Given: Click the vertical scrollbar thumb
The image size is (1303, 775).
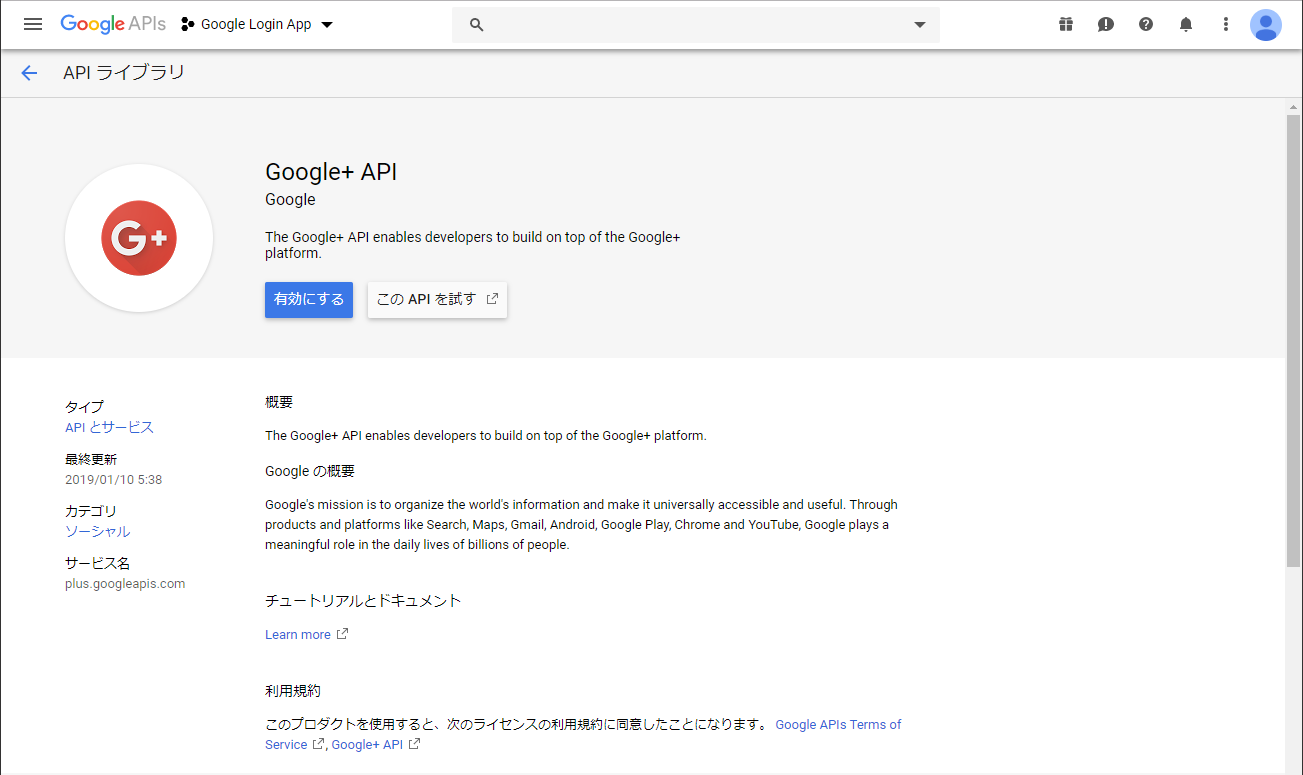Looking at the screenshot, I should pos(1293,340).
